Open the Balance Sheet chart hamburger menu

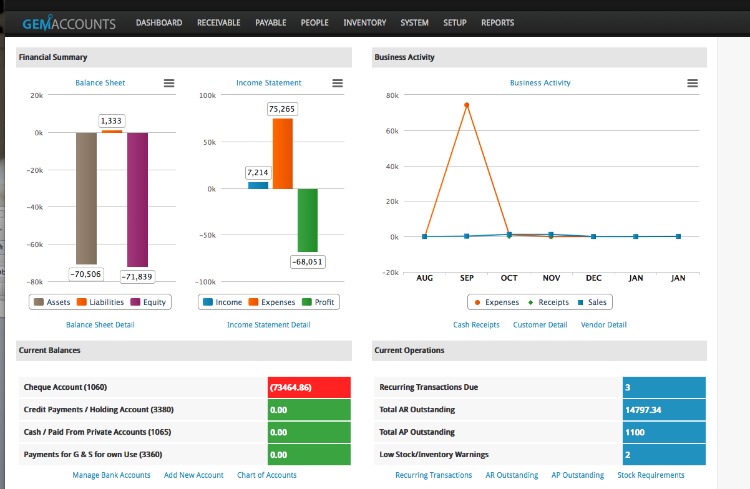click(x=169, y=83)
